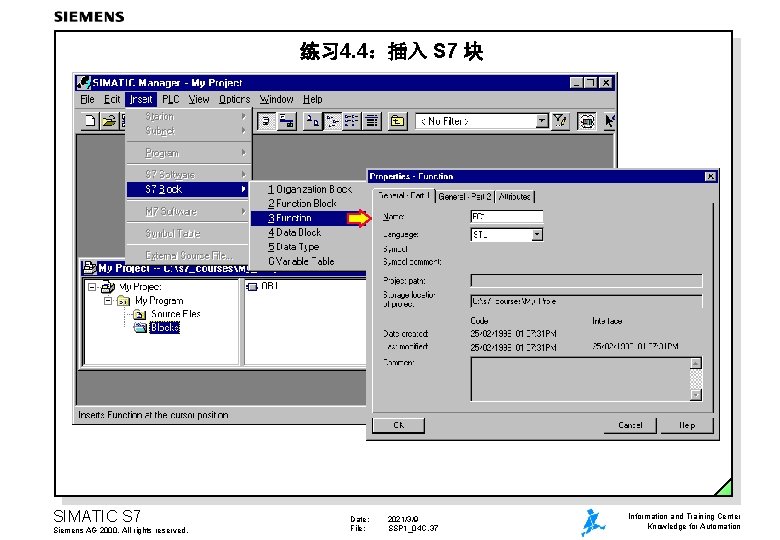Switch to General - Part 1 tab
The height and width of the screenshot is (540, 780).
tap(403, 196)
